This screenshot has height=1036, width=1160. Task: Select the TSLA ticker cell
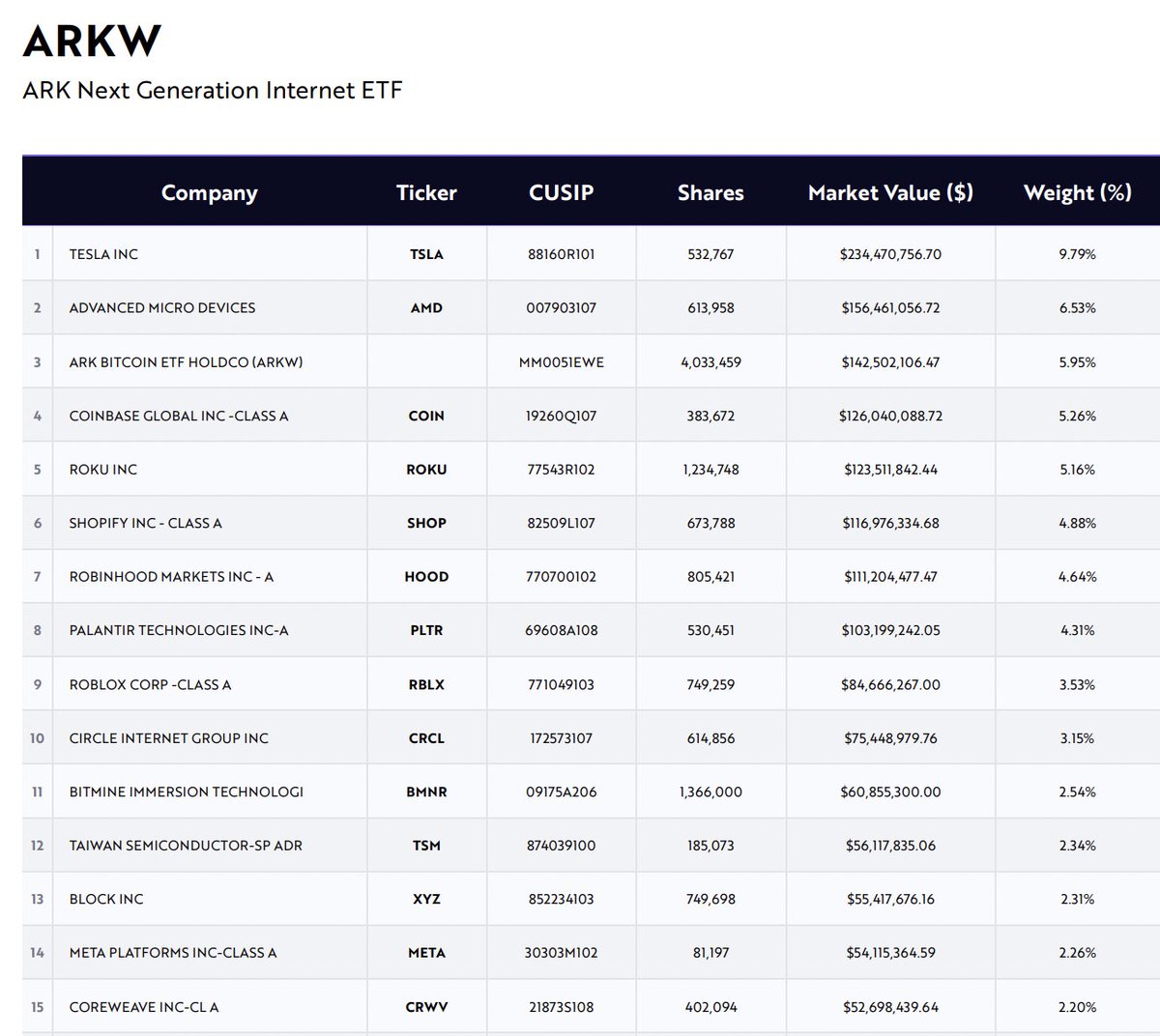click(x=426, y=254)
